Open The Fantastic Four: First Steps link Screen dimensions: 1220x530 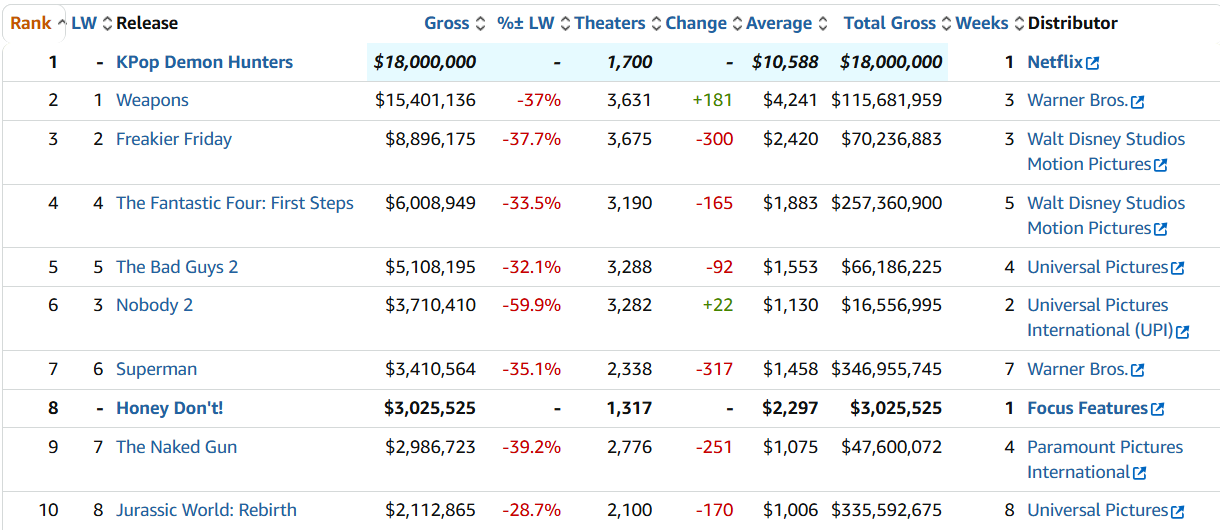[234, 203]
